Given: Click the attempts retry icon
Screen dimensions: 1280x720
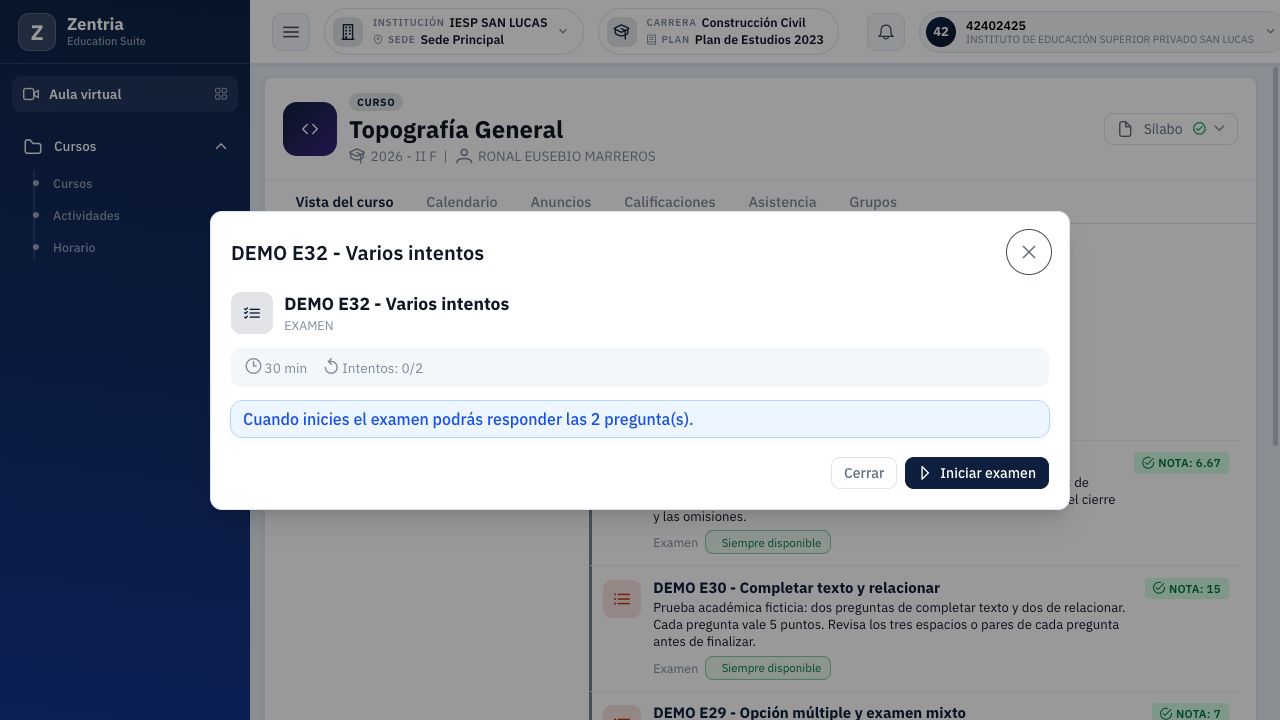Looking at the screenshot, I should [x=331, y=367].
